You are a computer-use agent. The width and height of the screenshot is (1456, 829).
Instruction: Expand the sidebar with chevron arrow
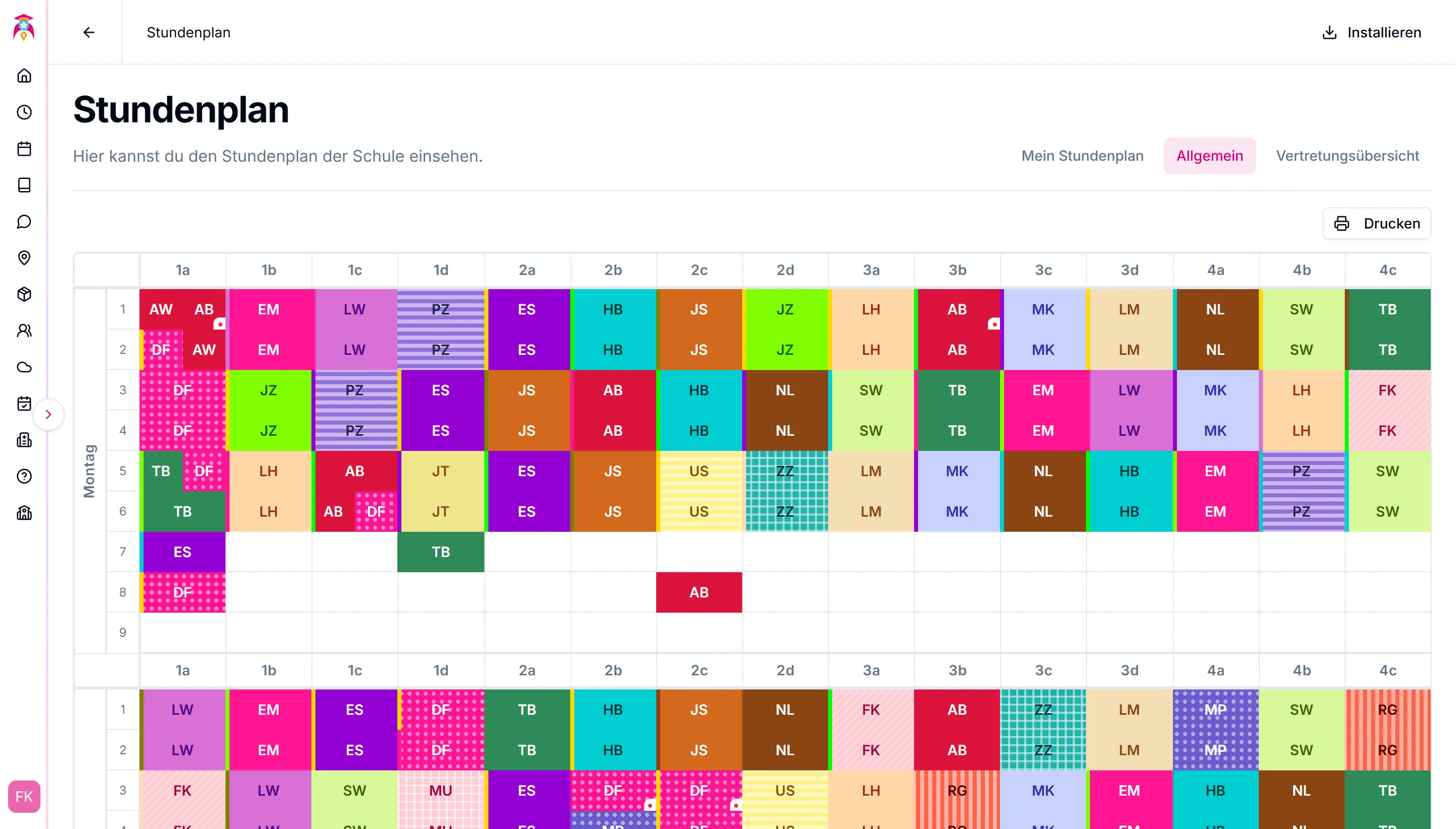tap(49, 414)
